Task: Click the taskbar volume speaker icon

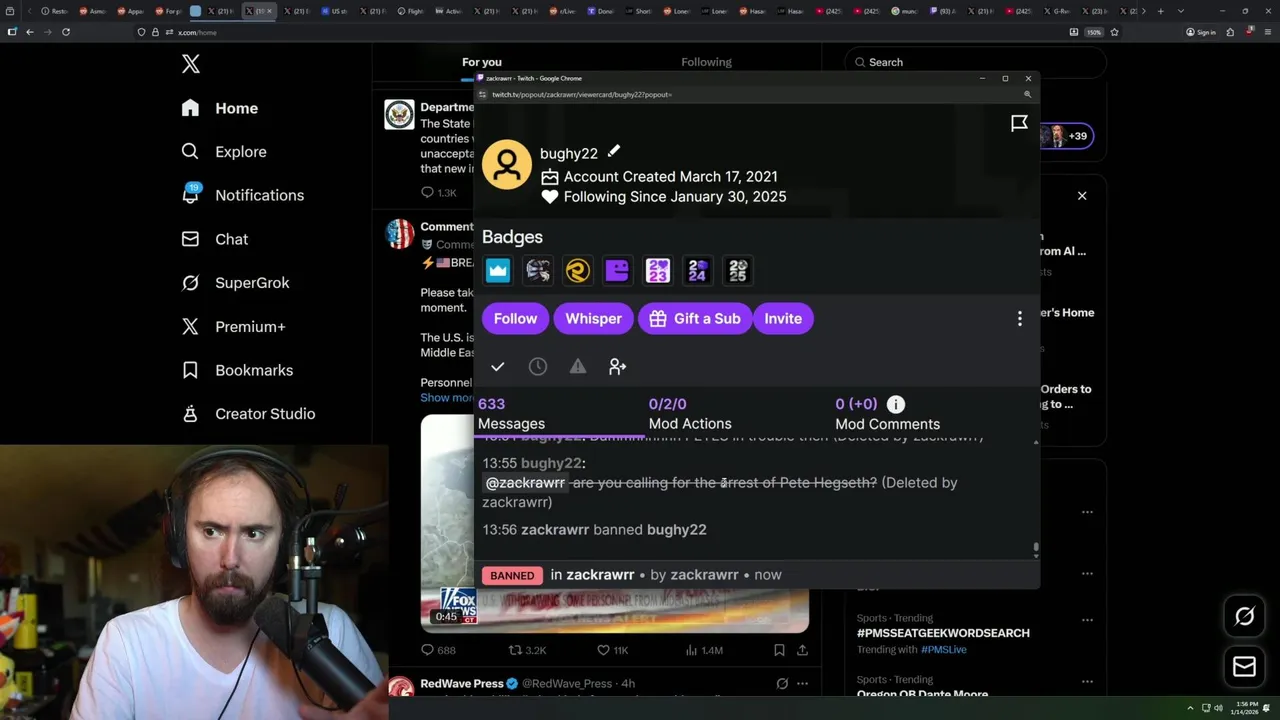Action: click(1218, 708)
